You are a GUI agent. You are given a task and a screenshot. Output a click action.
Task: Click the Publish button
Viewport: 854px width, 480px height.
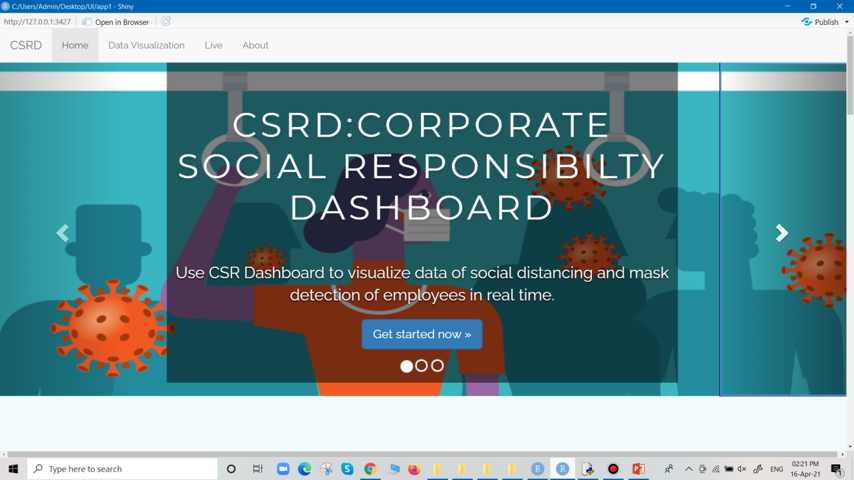[820, 22]
